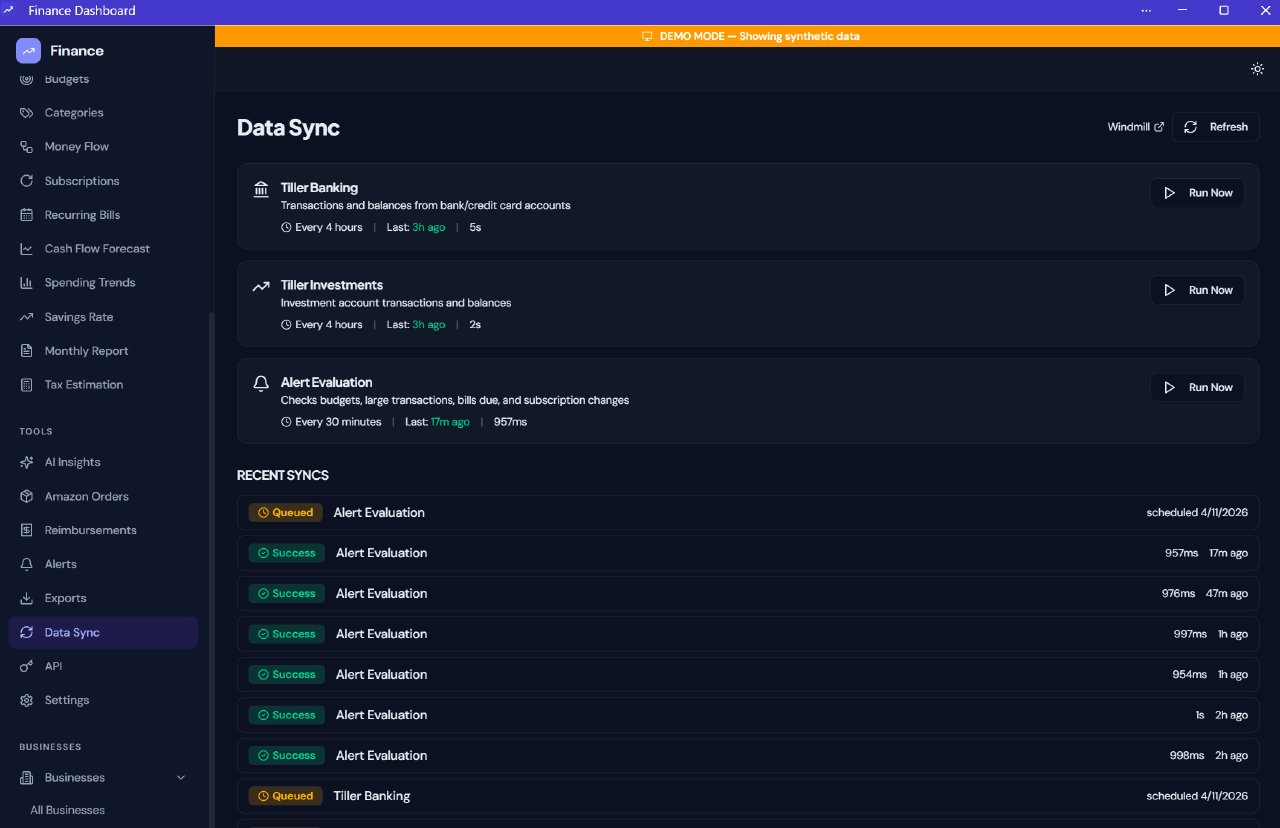Open the API icon in sidebar
1280x828 pixels.
tap(25, 665)
